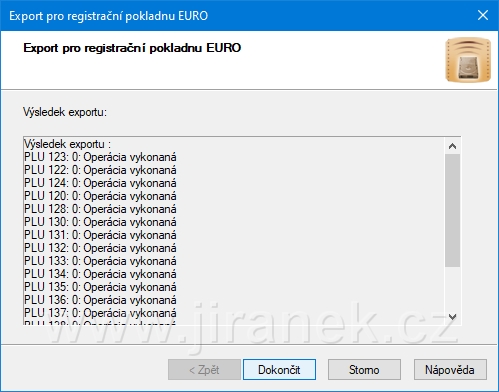Click the first line 'Výsledek exportu :' in the textbox
Viewport: 499px width, 392px height.
pos(67,144)
